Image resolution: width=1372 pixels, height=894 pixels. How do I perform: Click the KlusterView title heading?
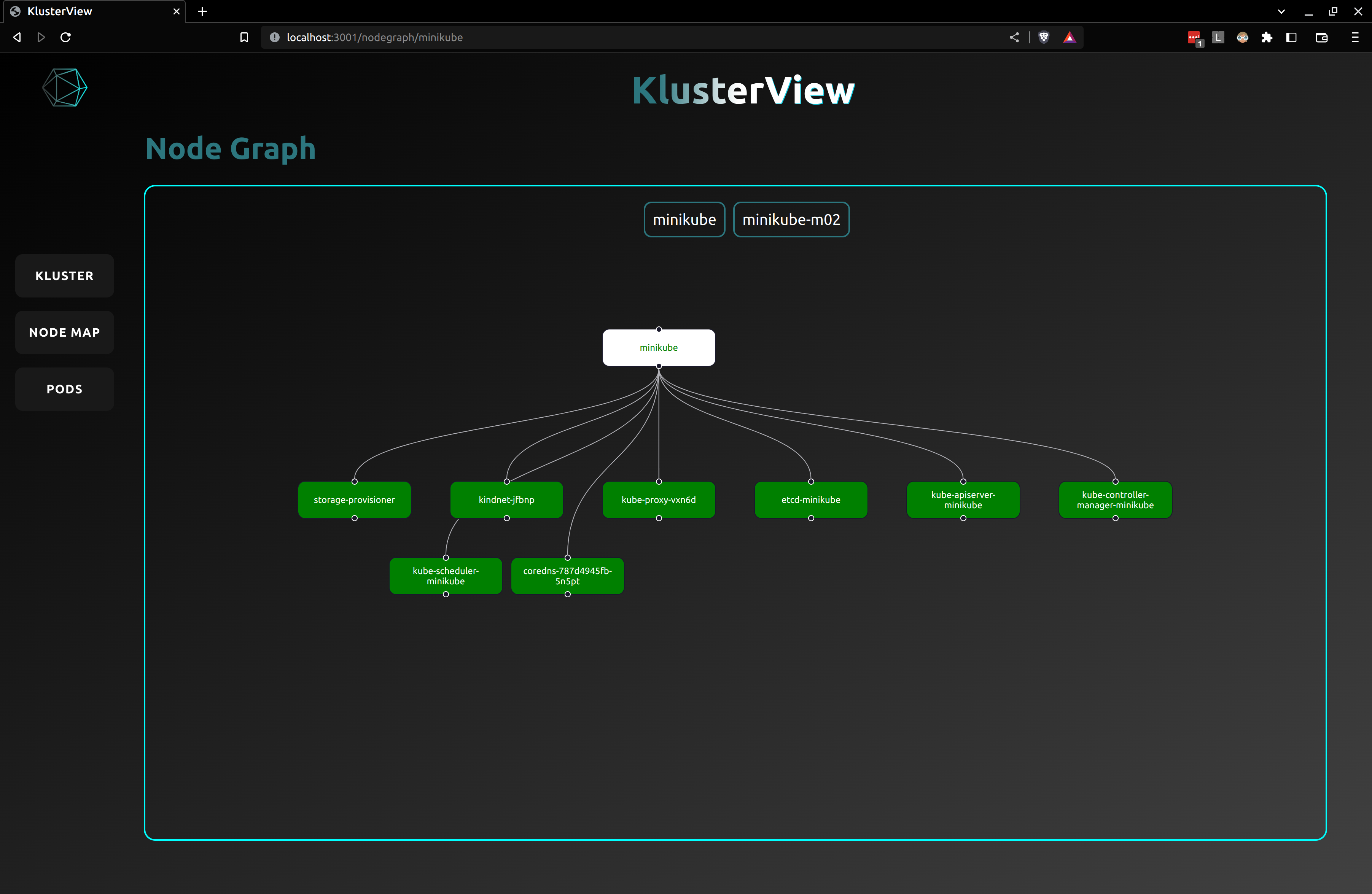[744, 90]
